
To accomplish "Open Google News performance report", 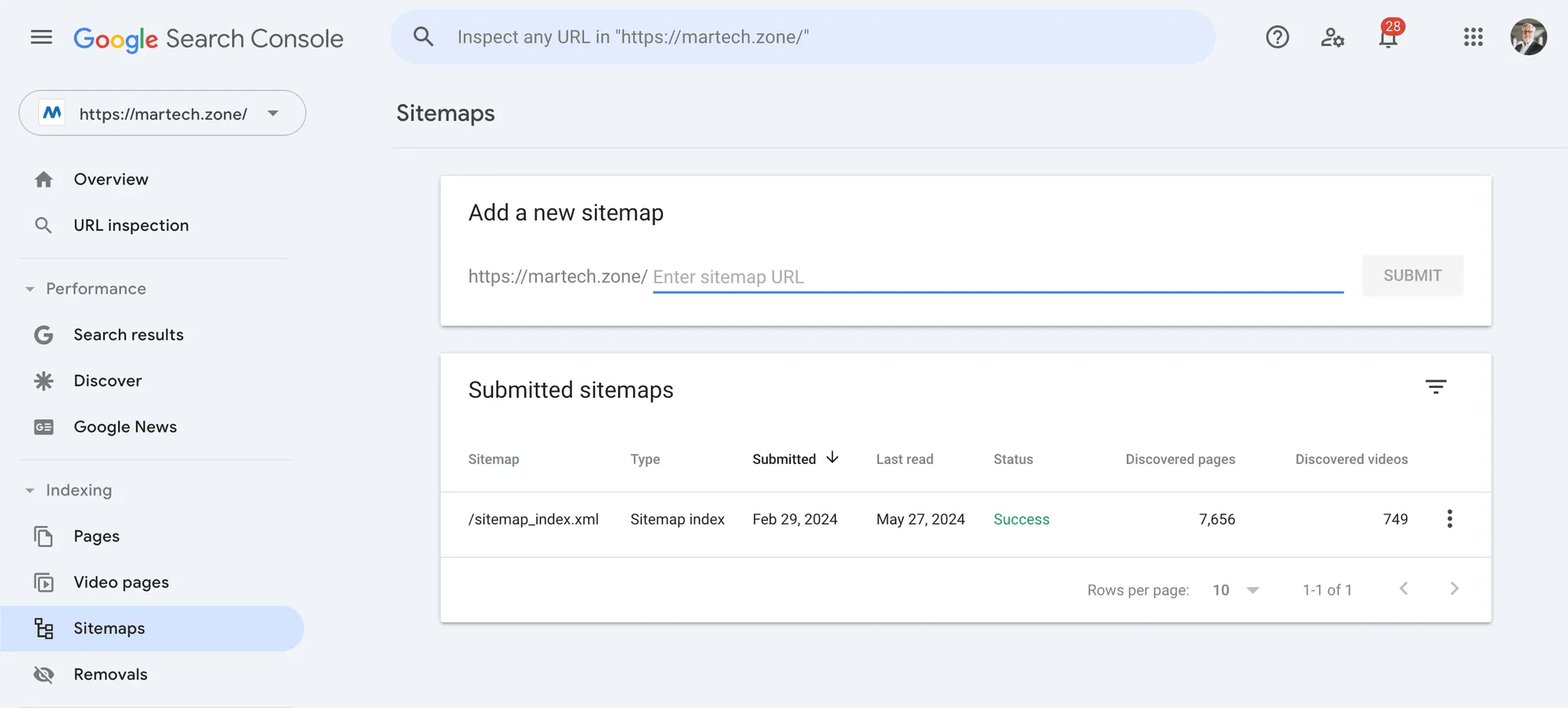I will [x=125, y=427].
